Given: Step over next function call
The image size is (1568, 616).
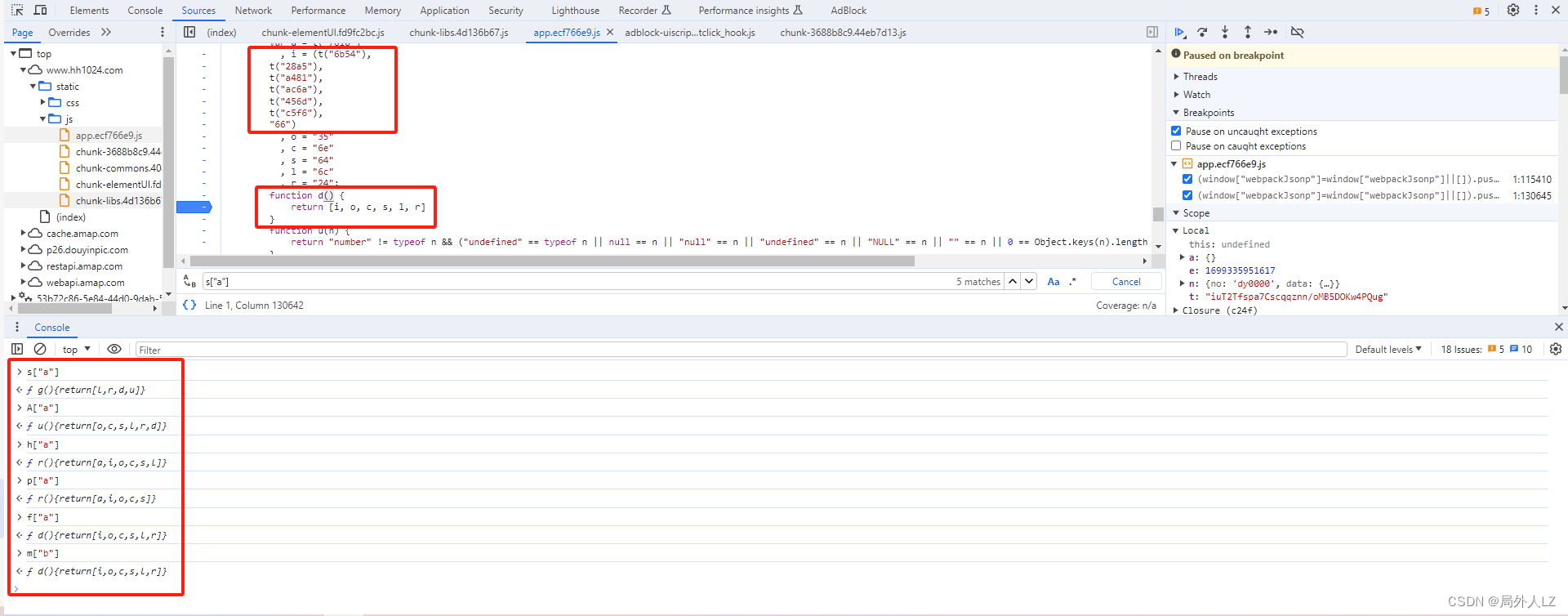Looking at the screenshot, I should tap(1202, 32).
